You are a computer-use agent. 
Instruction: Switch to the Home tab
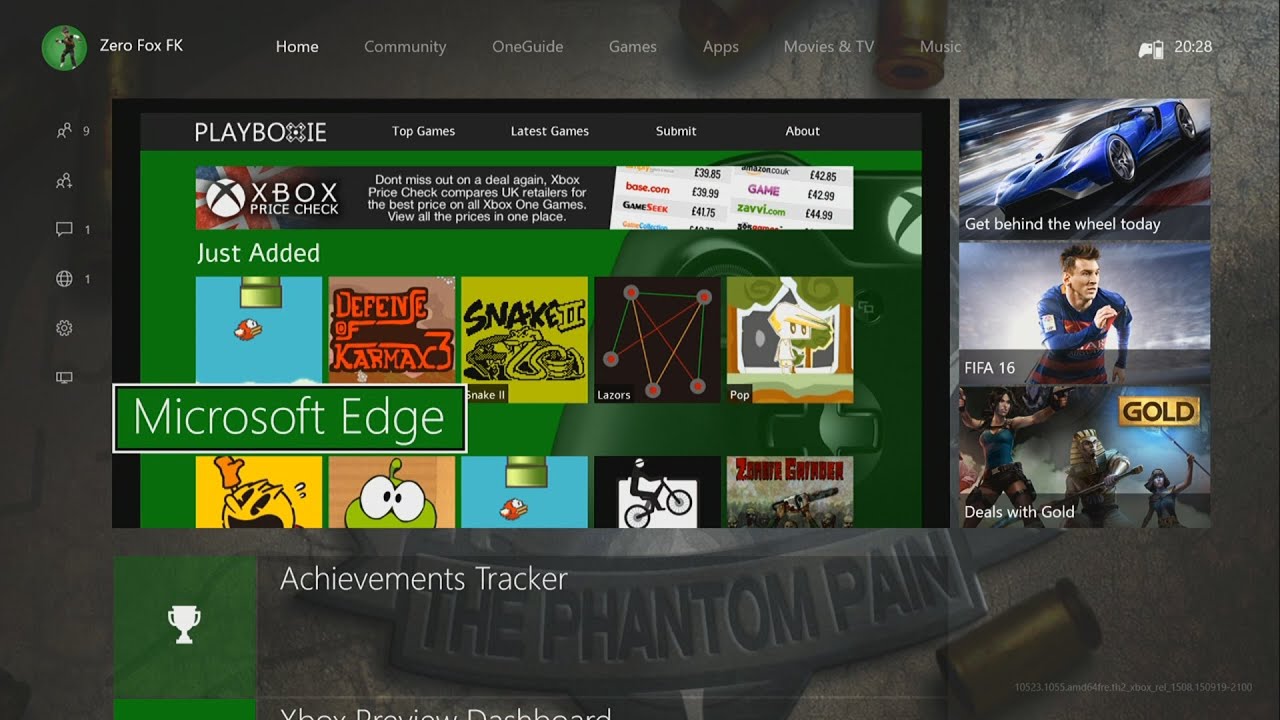297,47
